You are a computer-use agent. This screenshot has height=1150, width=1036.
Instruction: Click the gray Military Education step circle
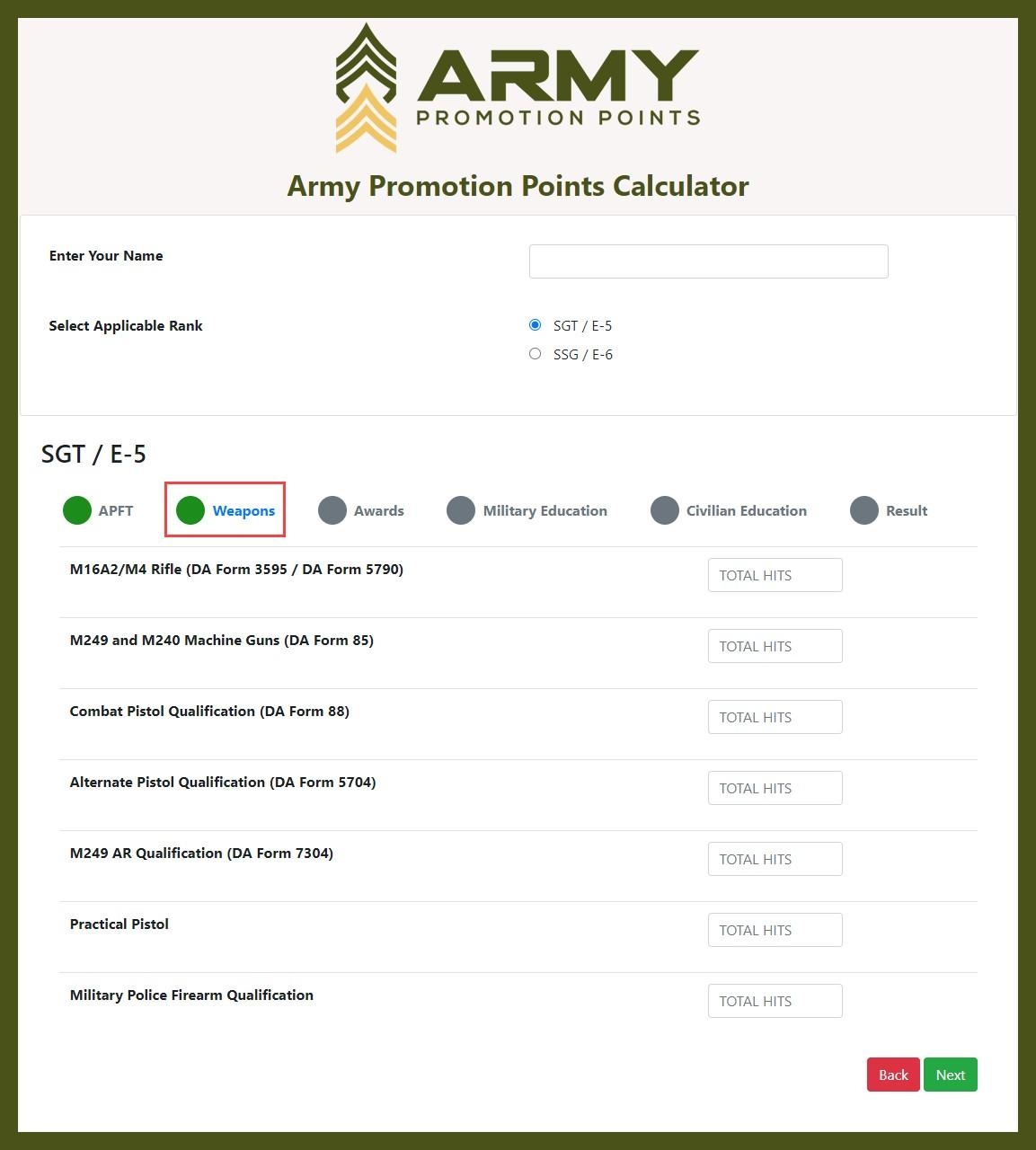pyautogui.click(x=461, y=510)
